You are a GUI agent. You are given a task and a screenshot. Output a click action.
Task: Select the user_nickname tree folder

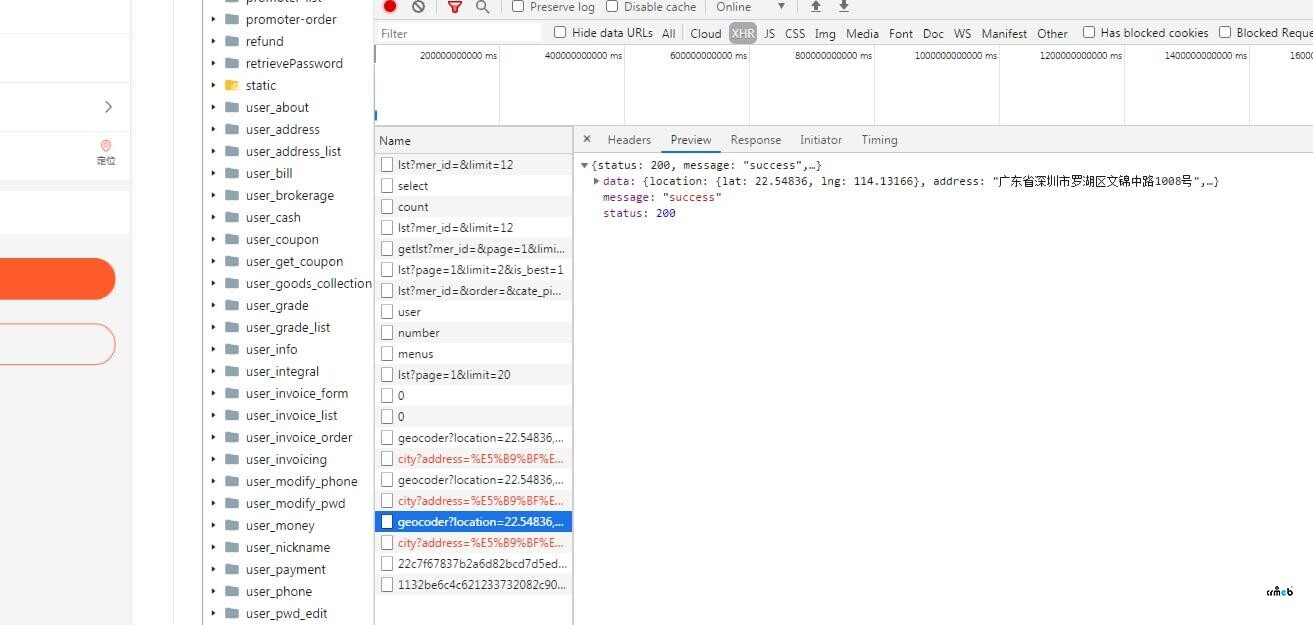[x=288, y=547]
